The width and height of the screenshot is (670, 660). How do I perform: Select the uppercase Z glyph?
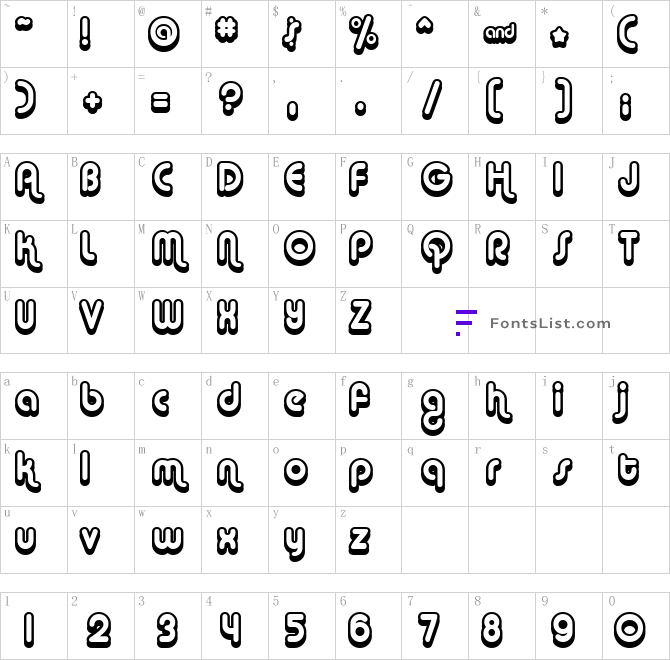click(x=360, y=317)
